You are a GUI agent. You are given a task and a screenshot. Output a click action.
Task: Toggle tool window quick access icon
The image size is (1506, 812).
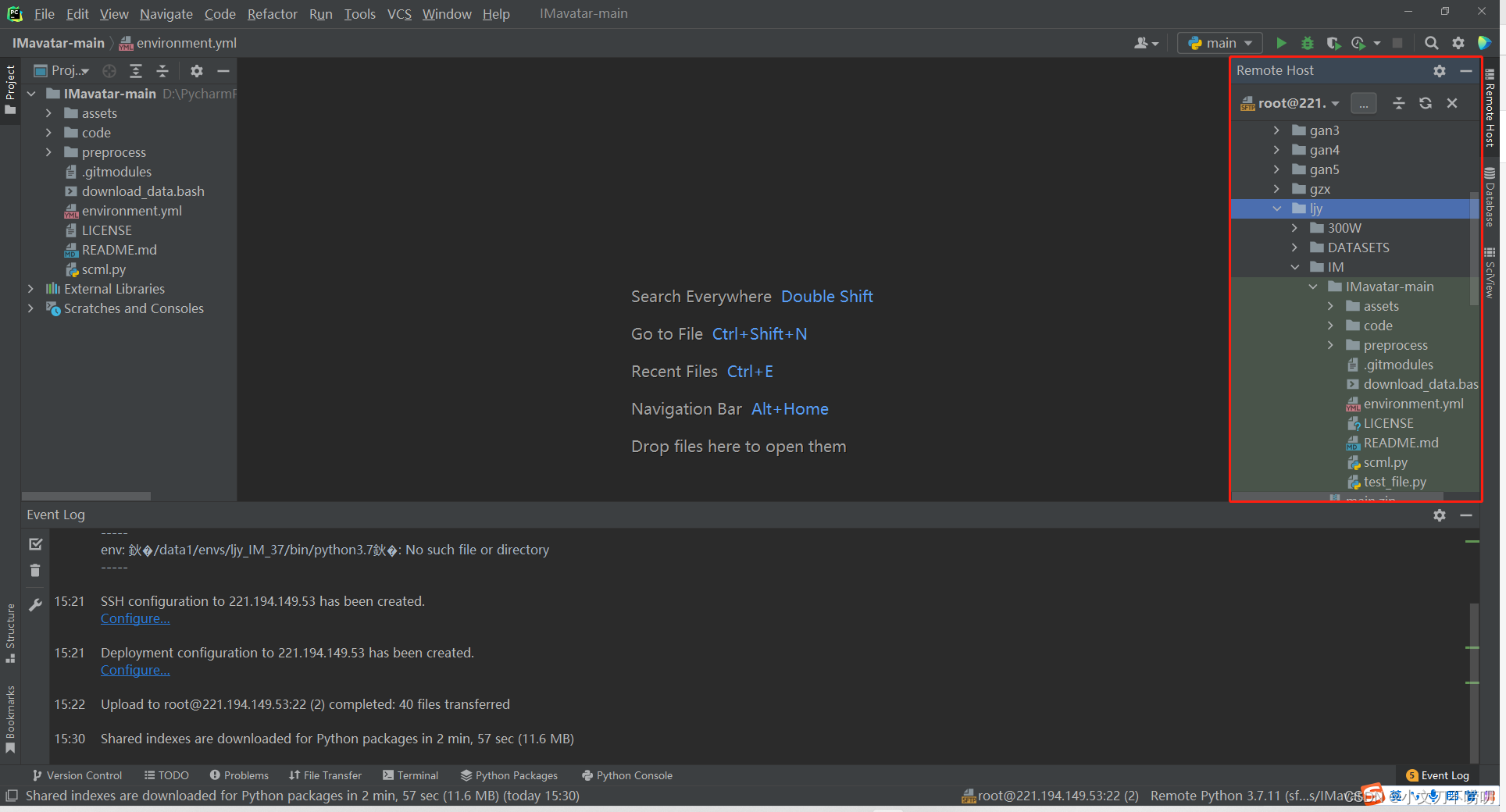coord(12,796)
